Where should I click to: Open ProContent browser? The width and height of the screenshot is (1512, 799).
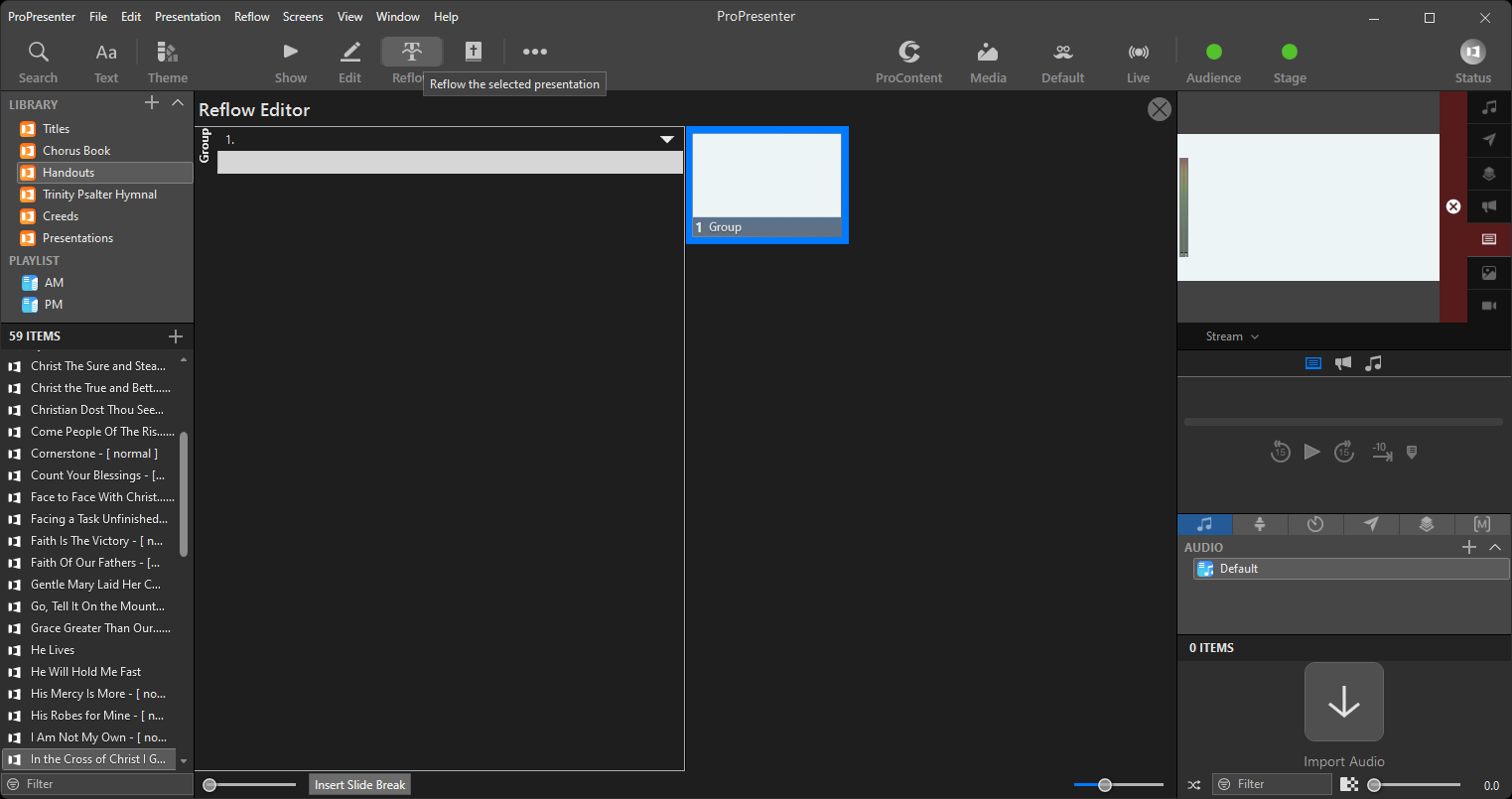[908, 63]
